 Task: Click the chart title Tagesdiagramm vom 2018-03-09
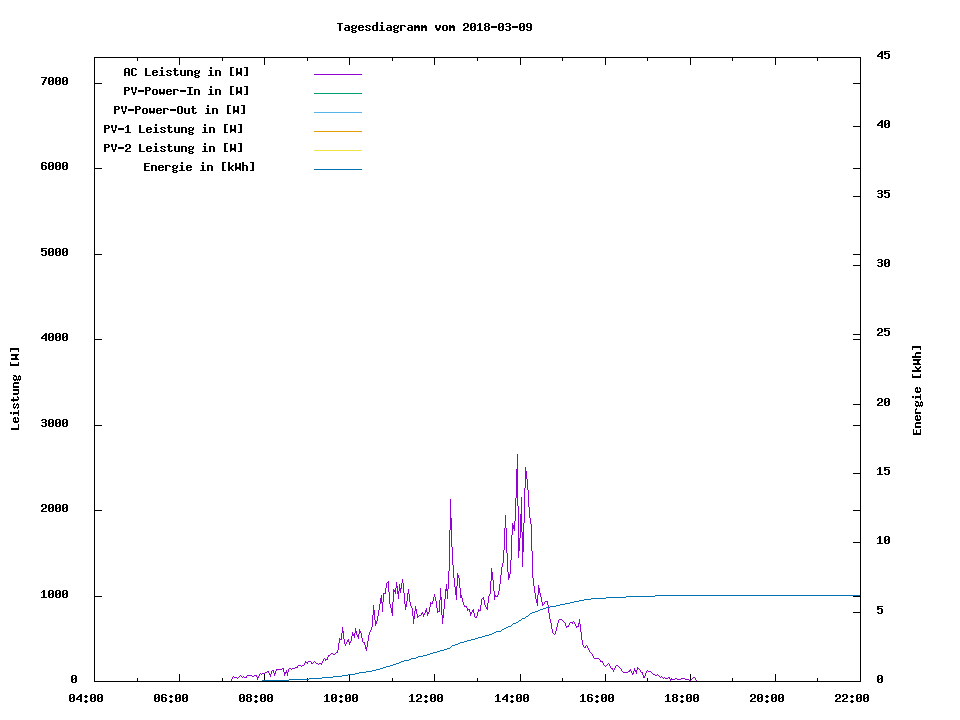tap(434, 27)
